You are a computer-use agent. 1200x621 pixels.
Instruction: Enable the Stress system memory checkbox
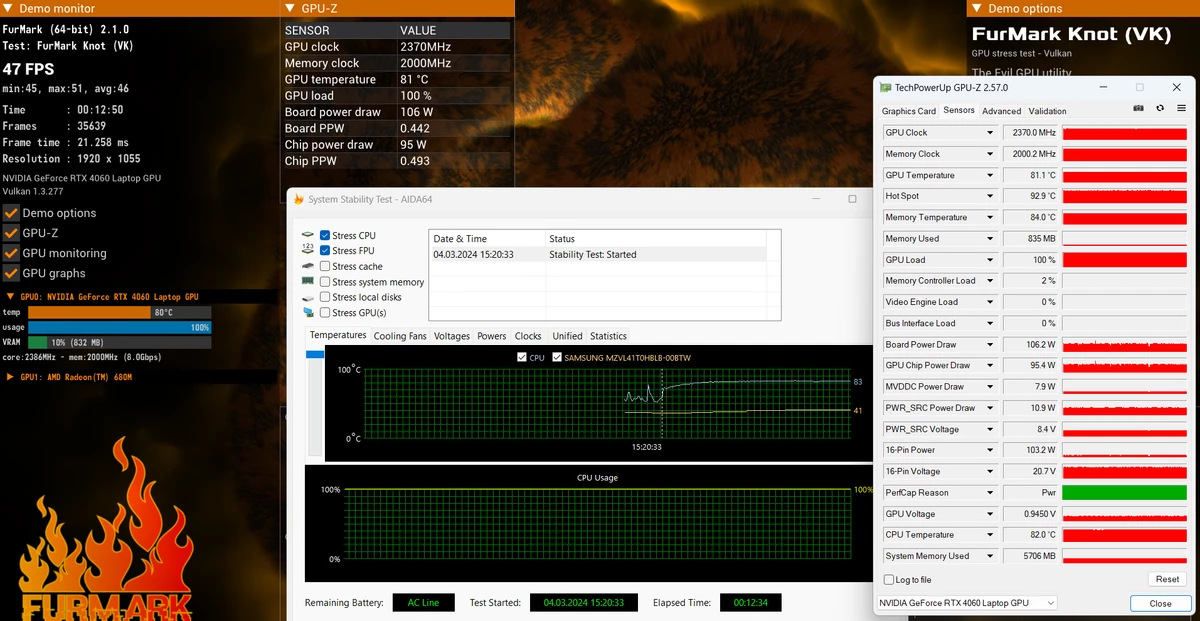point(325,282)
